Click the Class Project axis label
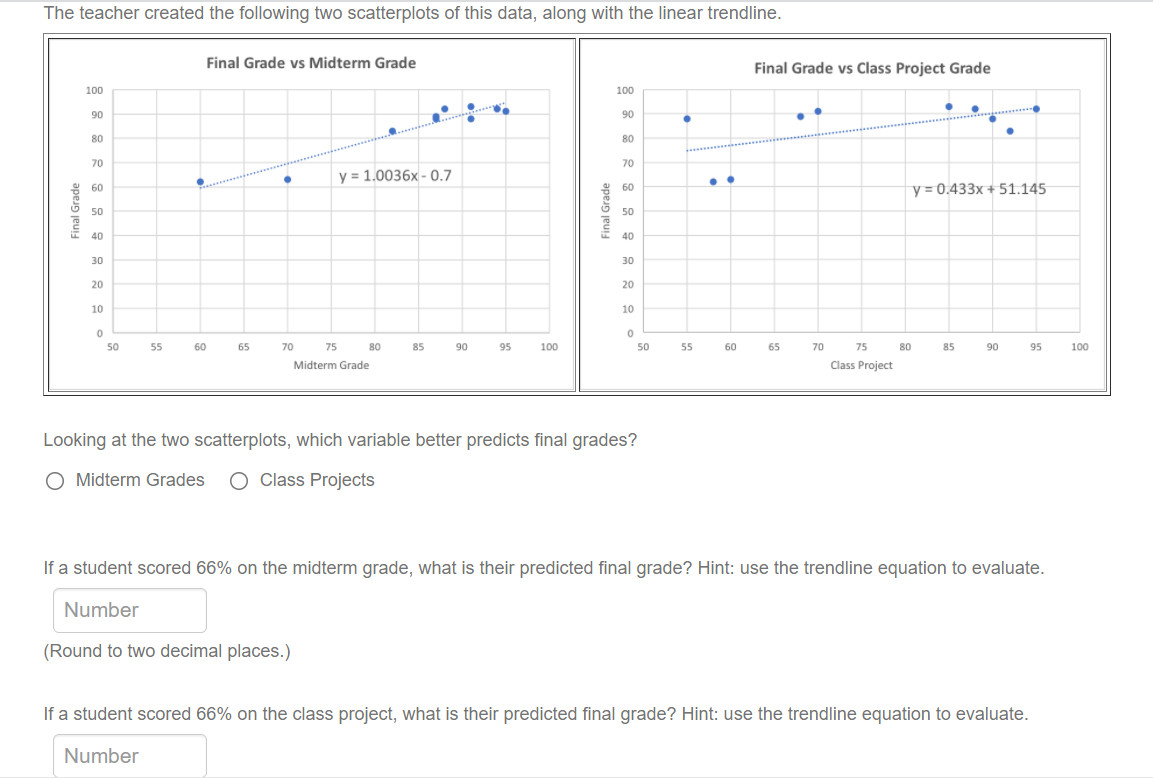The height and width of the screenshot is (778, 1153). click(x=861, y=365)
